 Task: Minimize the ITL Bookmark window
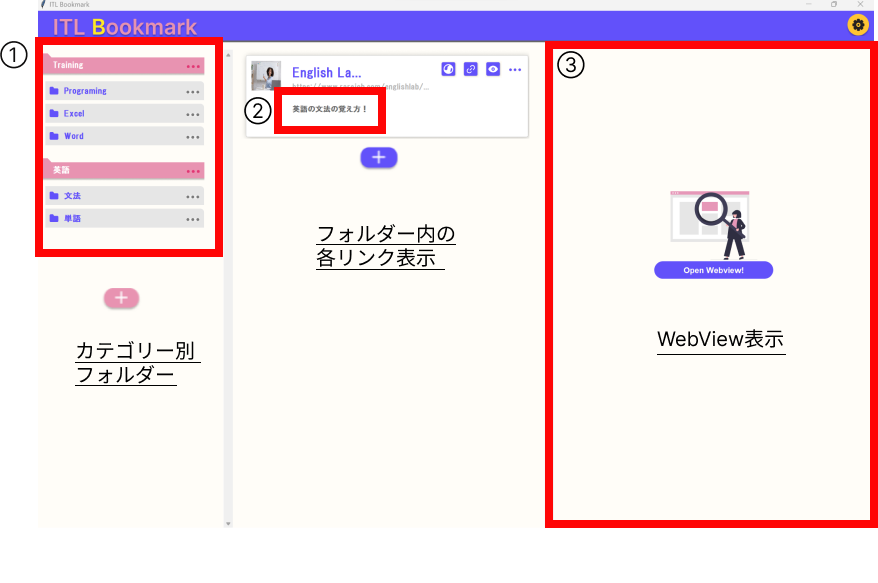809,4
